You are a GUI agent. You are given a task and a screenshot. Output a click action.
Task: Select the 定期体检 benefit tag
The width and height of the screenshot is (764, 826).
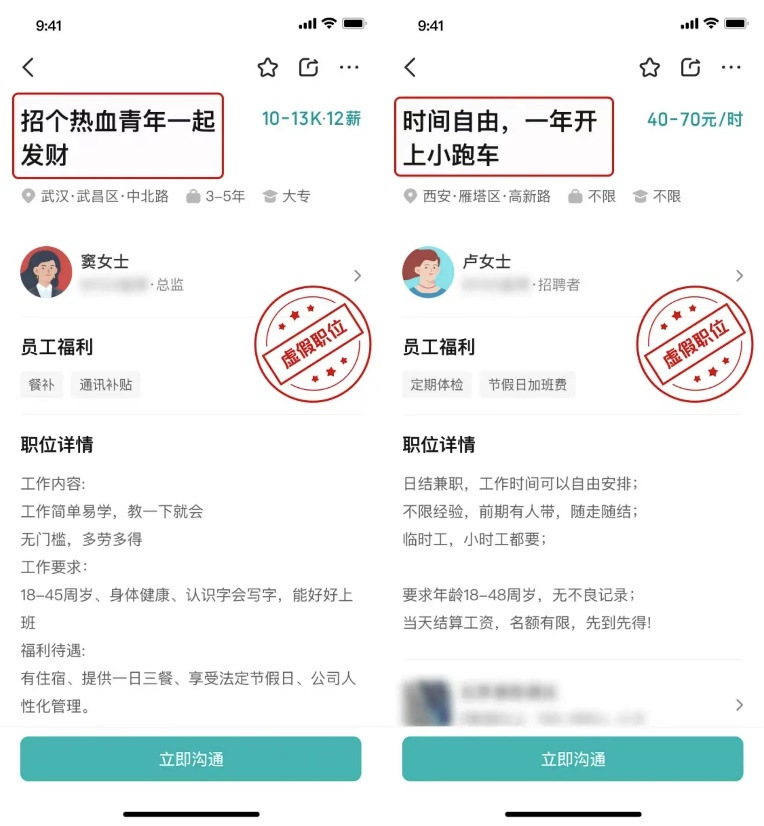pos(437,385)
